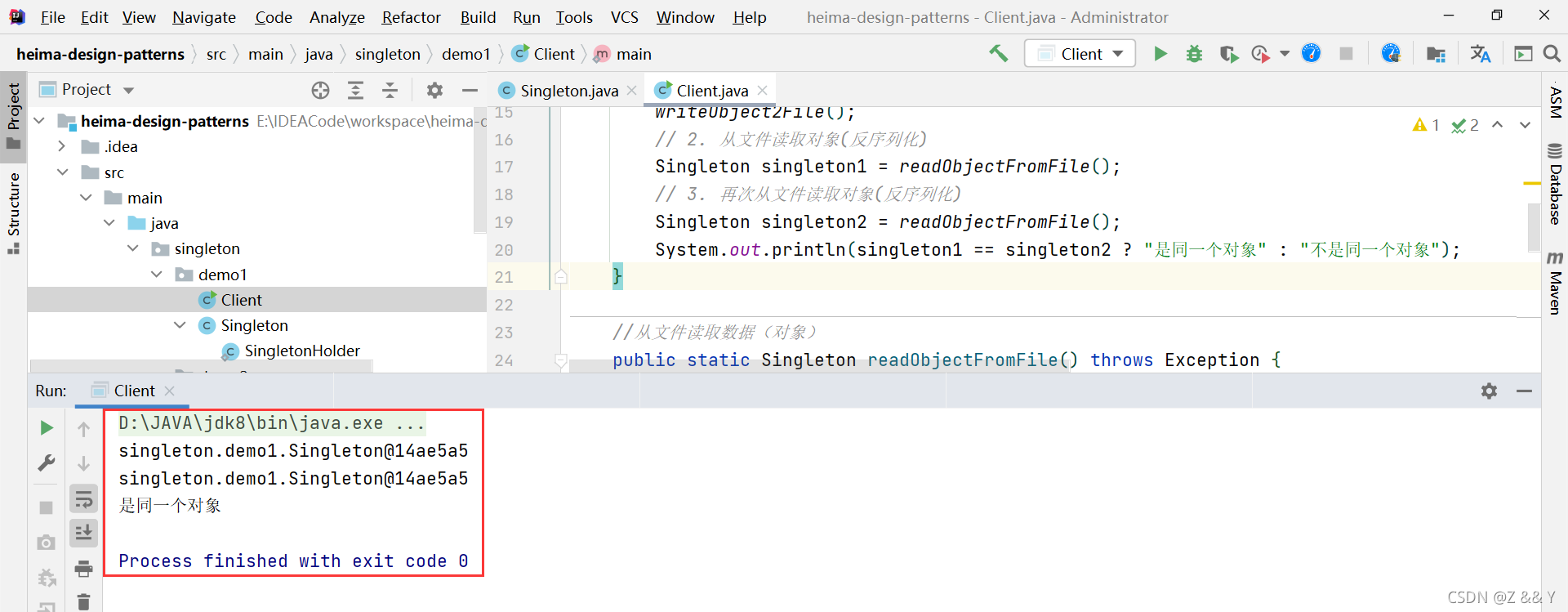
Task: Open the Refactor menu
Action: pyautogui.click(x=411, y=17)
